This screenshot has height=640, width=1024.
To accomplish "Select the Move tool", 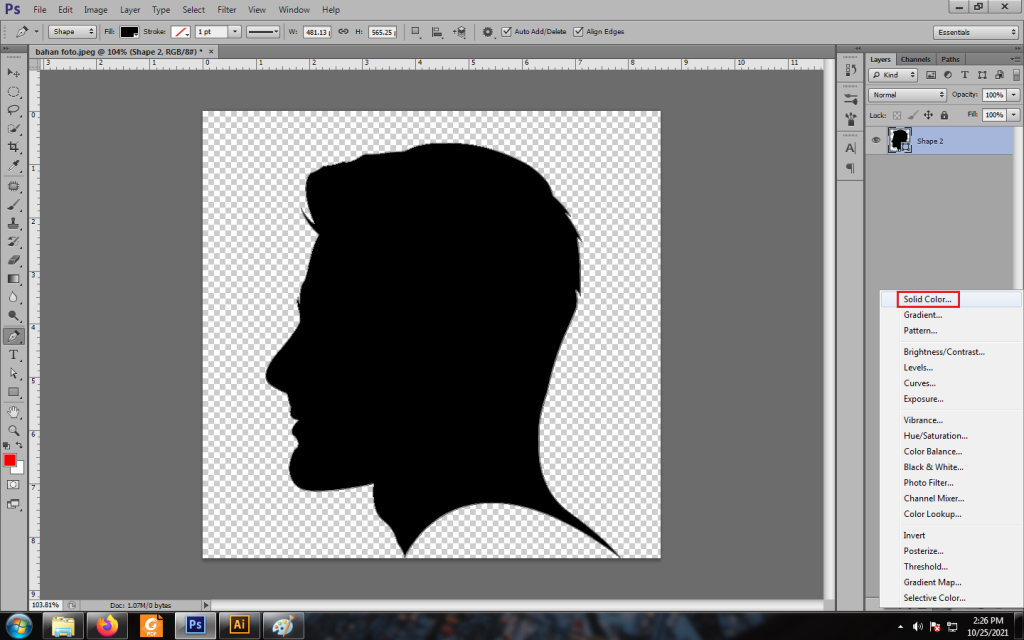I will pyautogui.click(x=14, y=73).
